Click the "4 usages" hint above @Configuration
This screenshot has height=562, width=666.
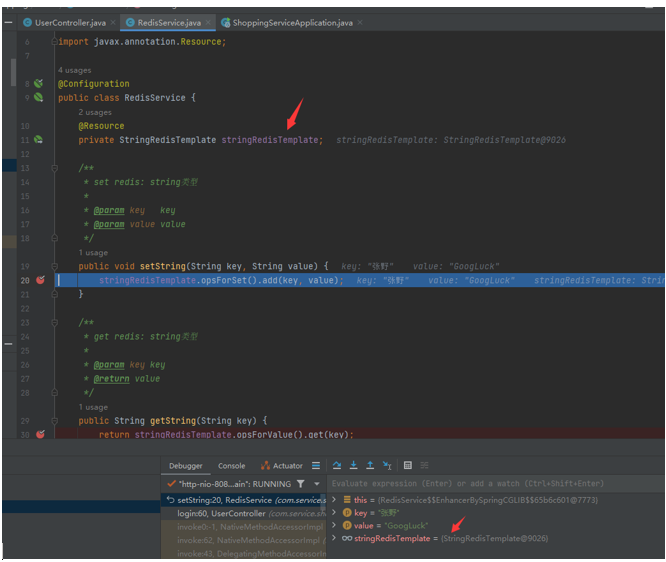74,70
